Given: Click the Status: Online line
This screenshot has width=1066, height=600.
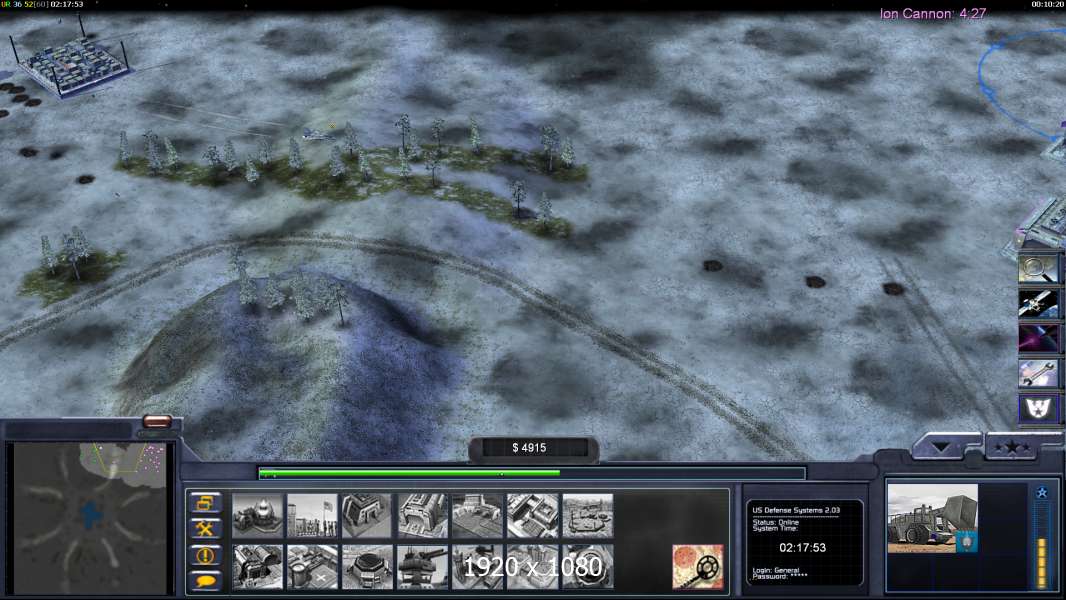Looking at the screenshot, I should 776,522.
